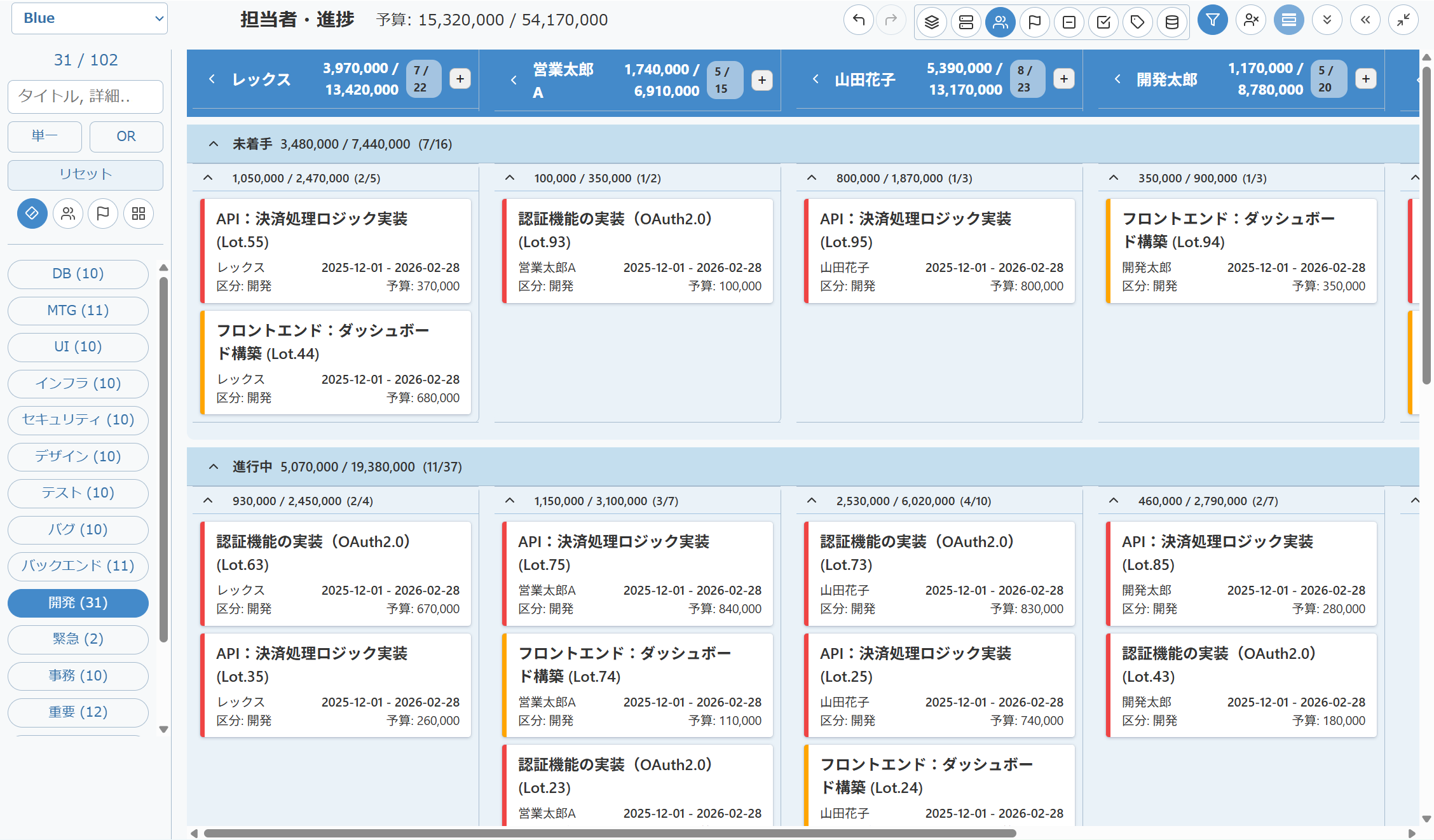
Task: Select the stacked layers view icon
Action: (x=932, y=22)
